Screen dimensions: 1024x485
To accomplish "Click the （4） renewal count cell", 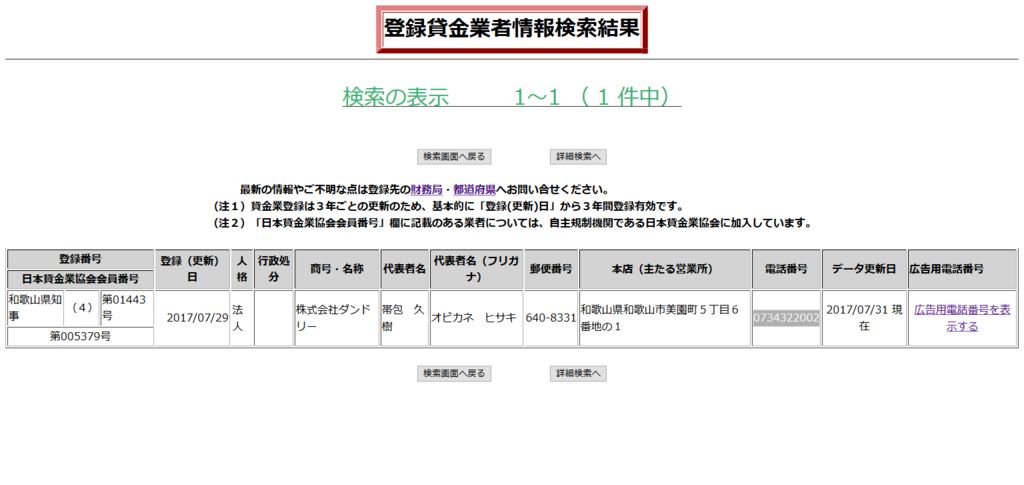I will coord(82,308).
